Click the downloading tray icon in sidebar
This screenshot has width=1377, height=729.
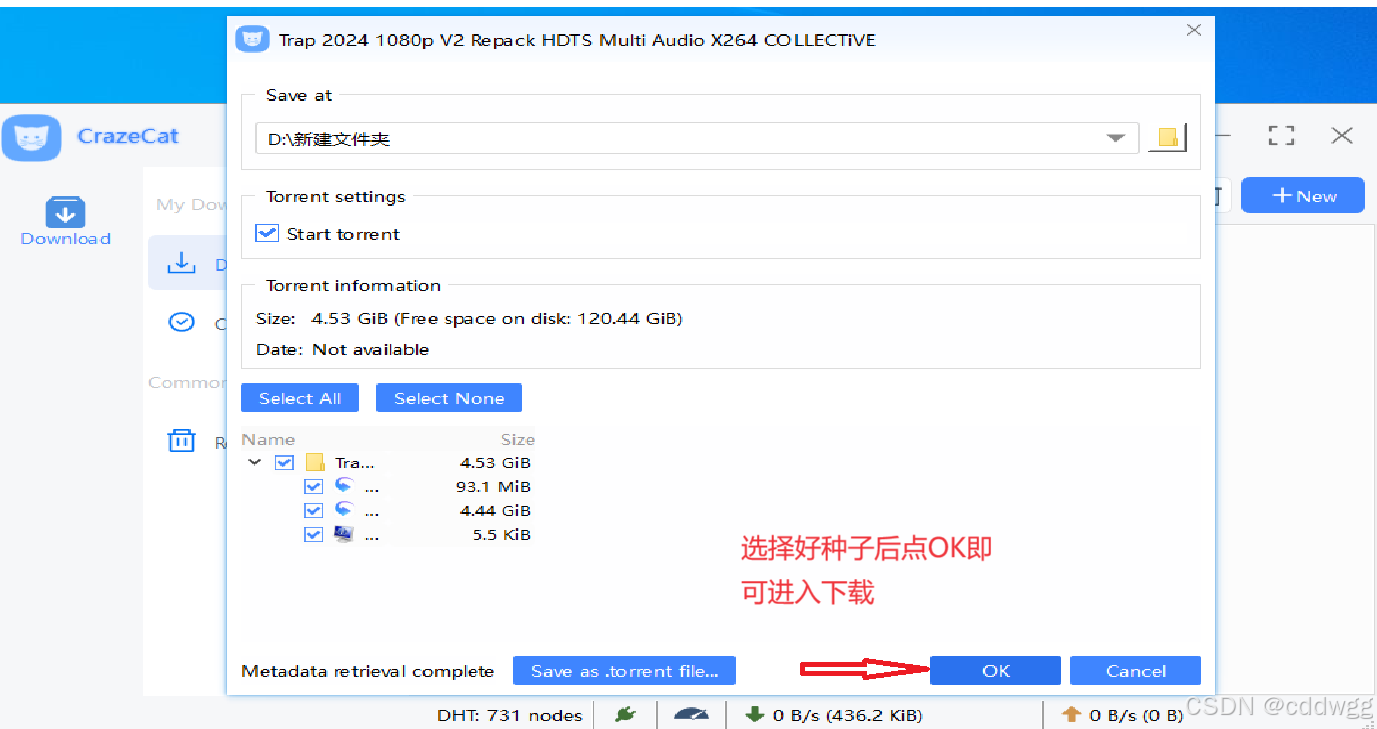[x=181, y=263]
